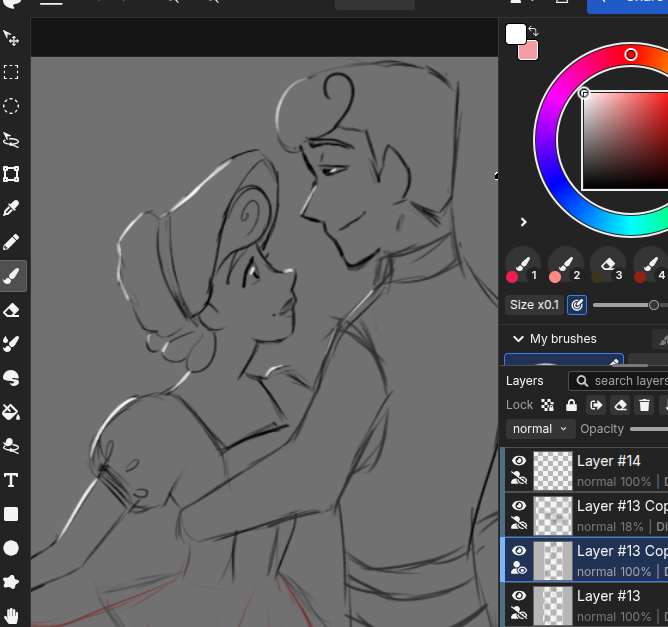Select white foreground color swatch

(x=515, y=35)
